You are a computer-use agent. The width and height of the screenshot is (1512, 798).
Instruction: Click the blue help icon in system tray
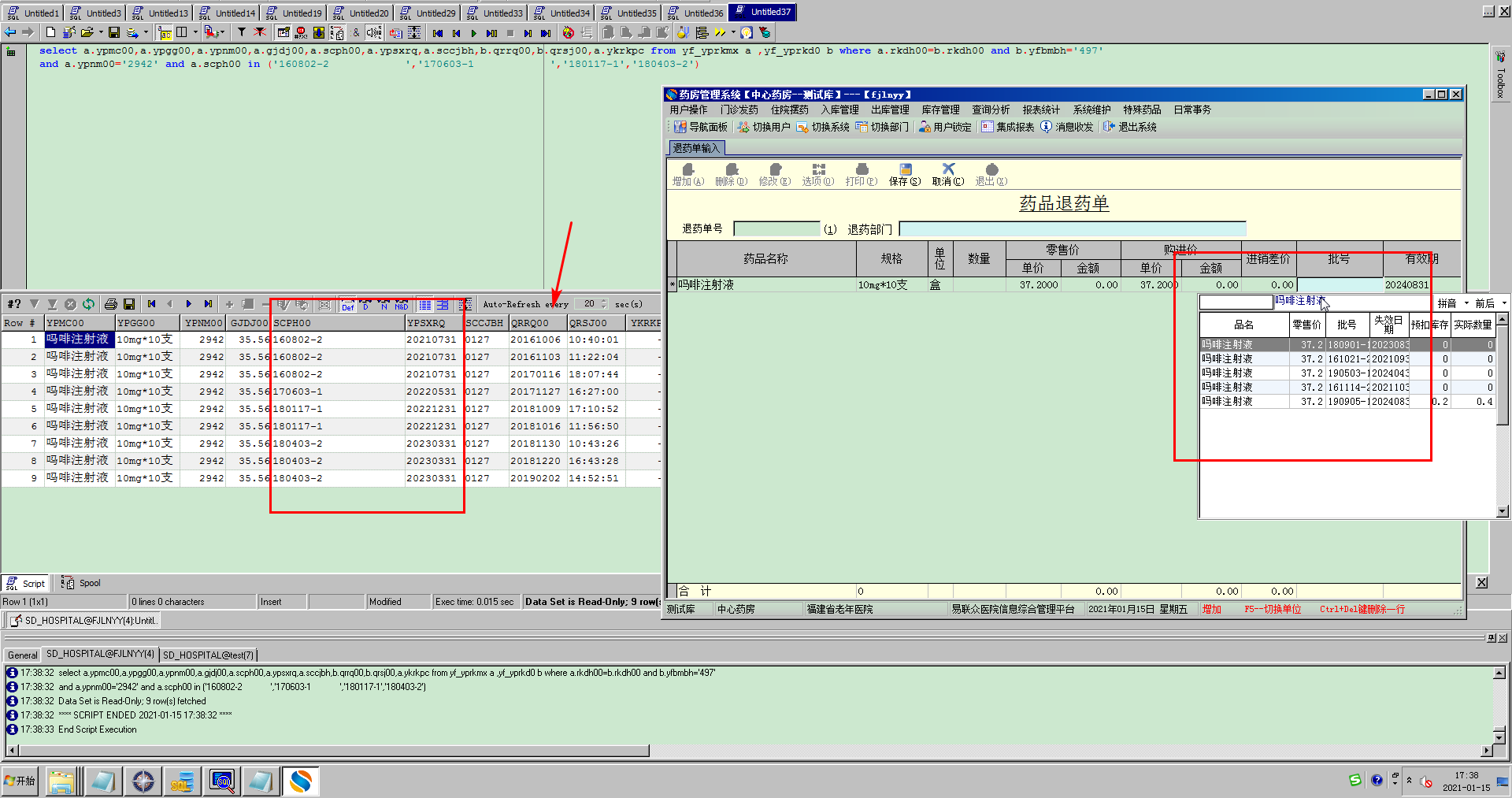point(1377,780)
